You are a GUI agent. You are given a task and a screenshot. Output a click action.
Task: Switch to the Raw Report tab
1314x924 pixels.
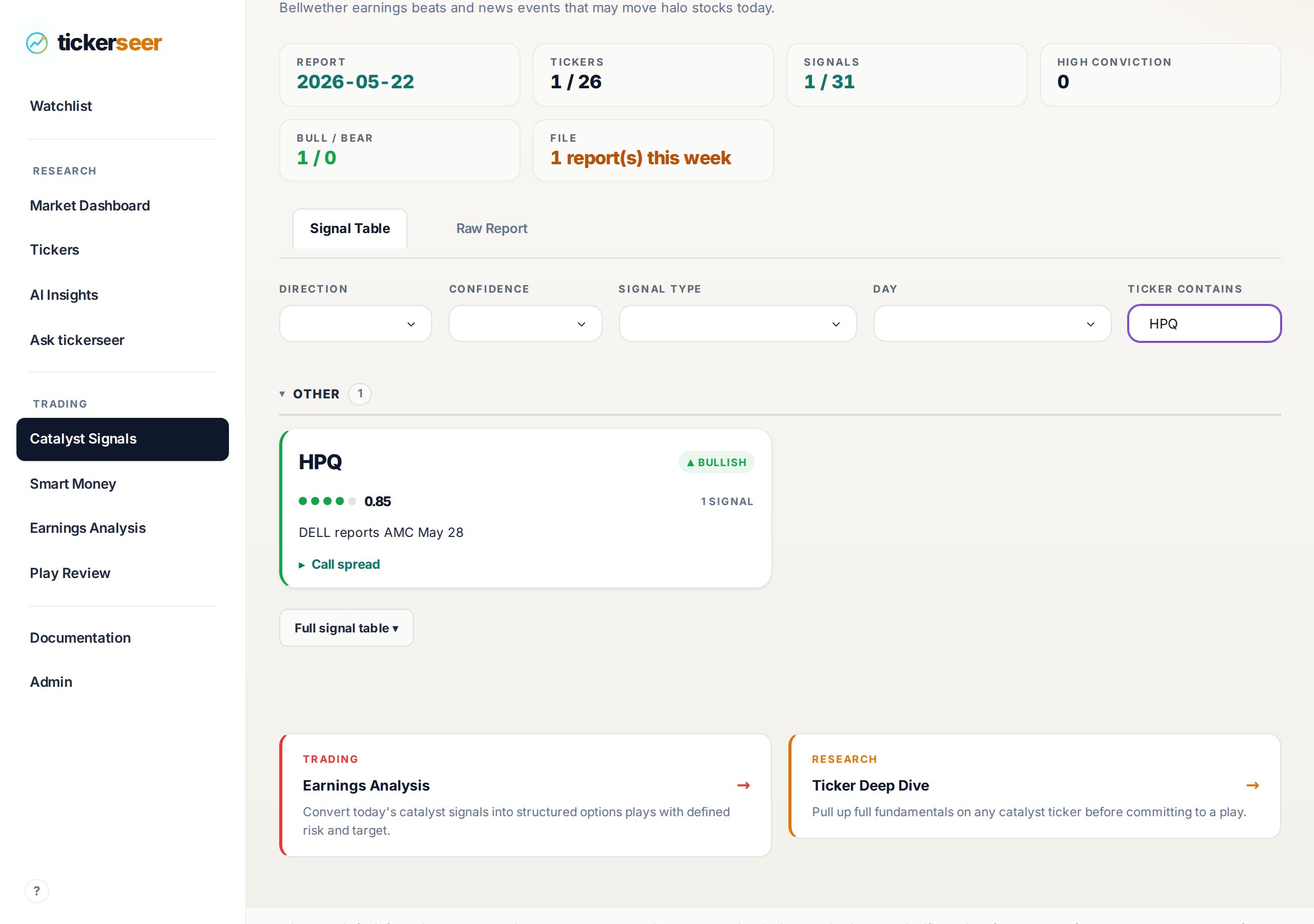click(492, 228)
